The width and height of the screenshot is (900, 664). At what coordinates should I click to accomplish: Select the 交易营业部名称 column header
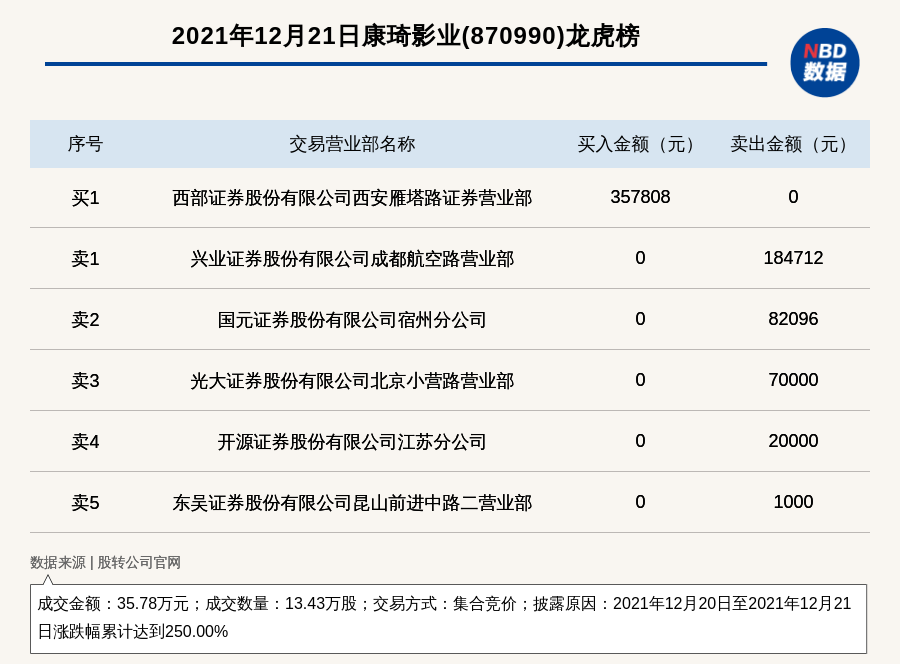tap(352, 144)
